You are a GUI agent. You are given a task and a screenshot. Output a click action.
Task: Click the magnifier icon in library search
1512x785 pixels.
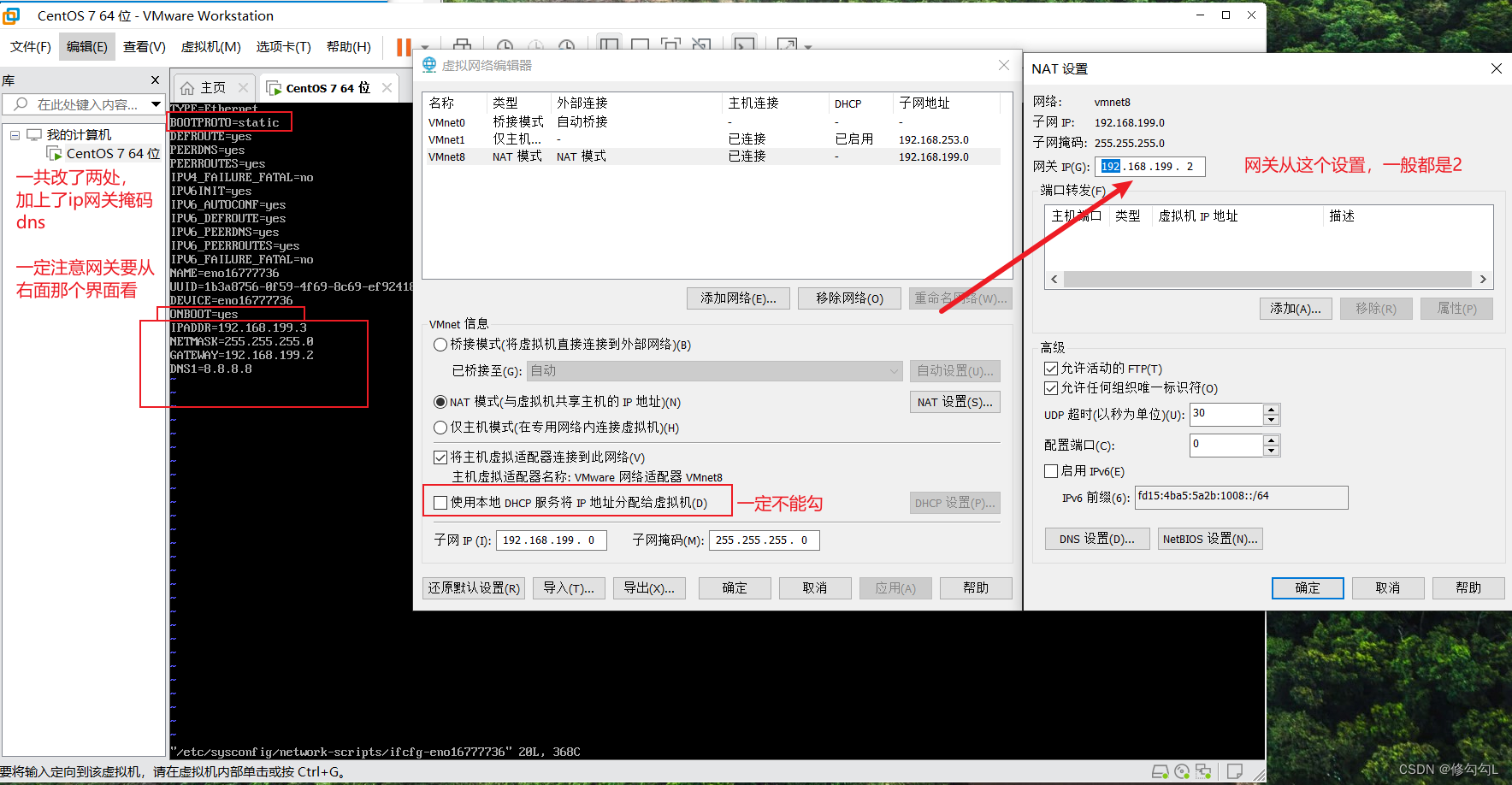click(x=20, y=104)
